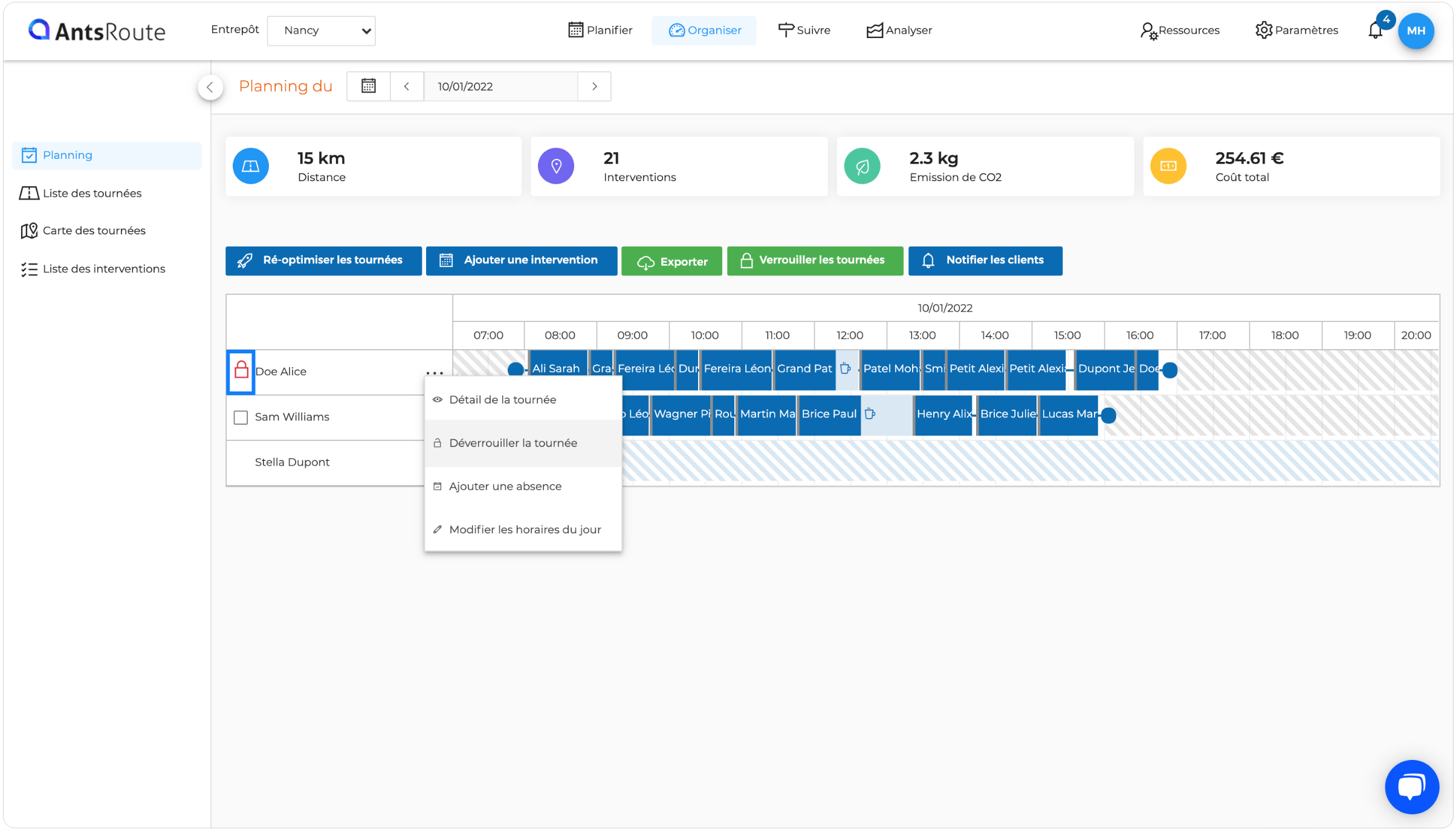The width and height of the screenshot is (1456, 830).
Task: Select the Brice Paul intervention block
Action: (830, 414)
